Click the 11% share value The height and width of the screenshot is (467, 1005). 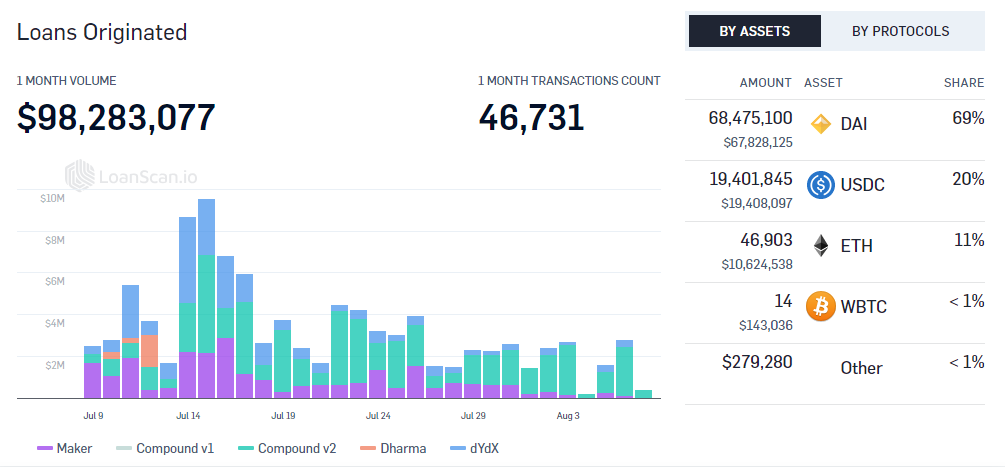click(969, 240)
